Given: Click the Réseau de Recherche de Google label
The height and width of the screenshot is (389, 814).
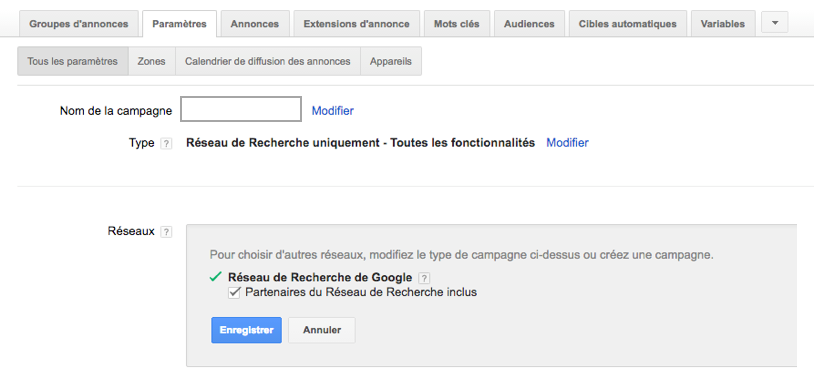Looking at the screenshot, I should (320, 277).
